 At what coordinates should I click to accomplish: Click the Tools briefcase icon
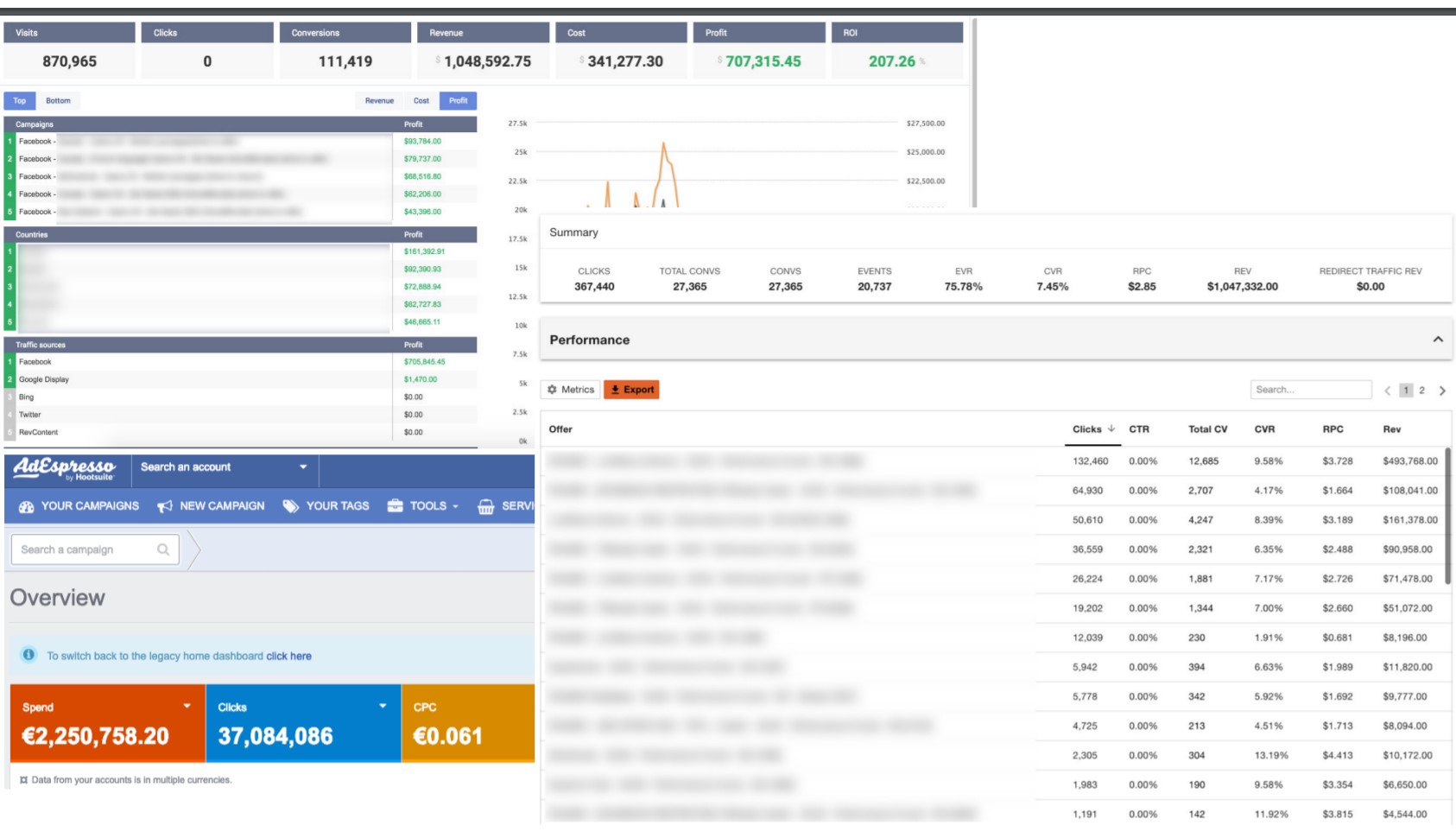[x=396, y=506]
